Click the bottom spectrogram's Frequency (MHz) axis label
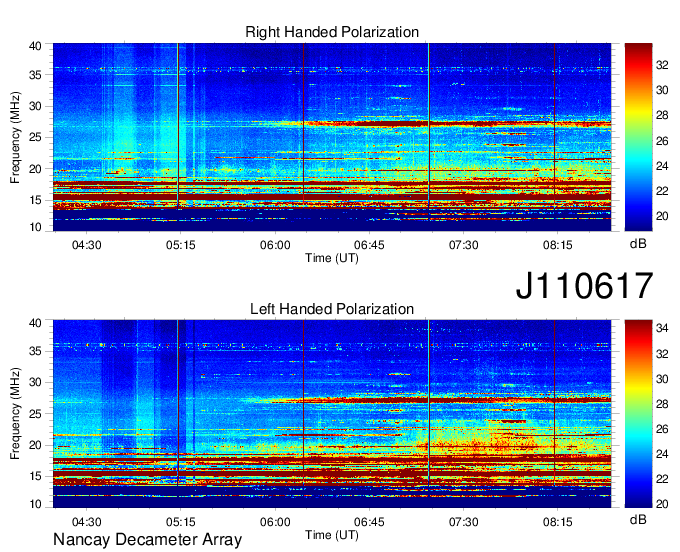The image size is (680, 552). [15, 414]
